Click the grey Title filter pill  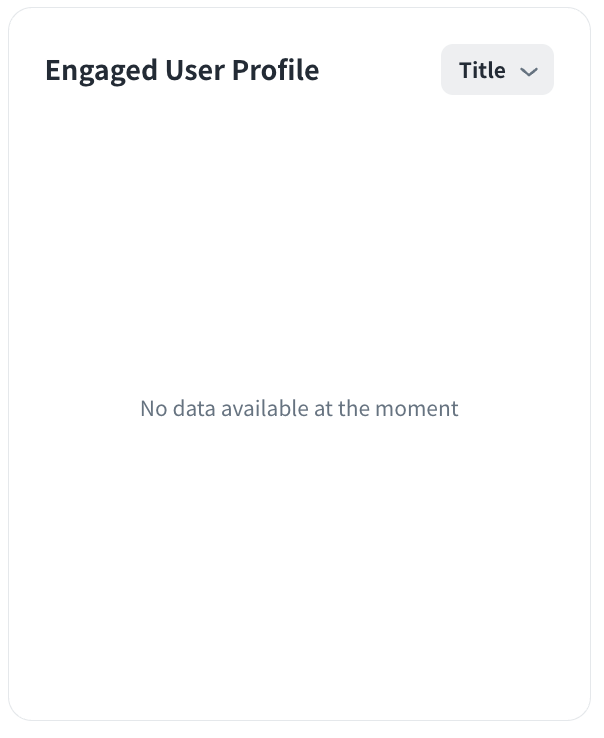pyautogui.click(x=497, y=70)
